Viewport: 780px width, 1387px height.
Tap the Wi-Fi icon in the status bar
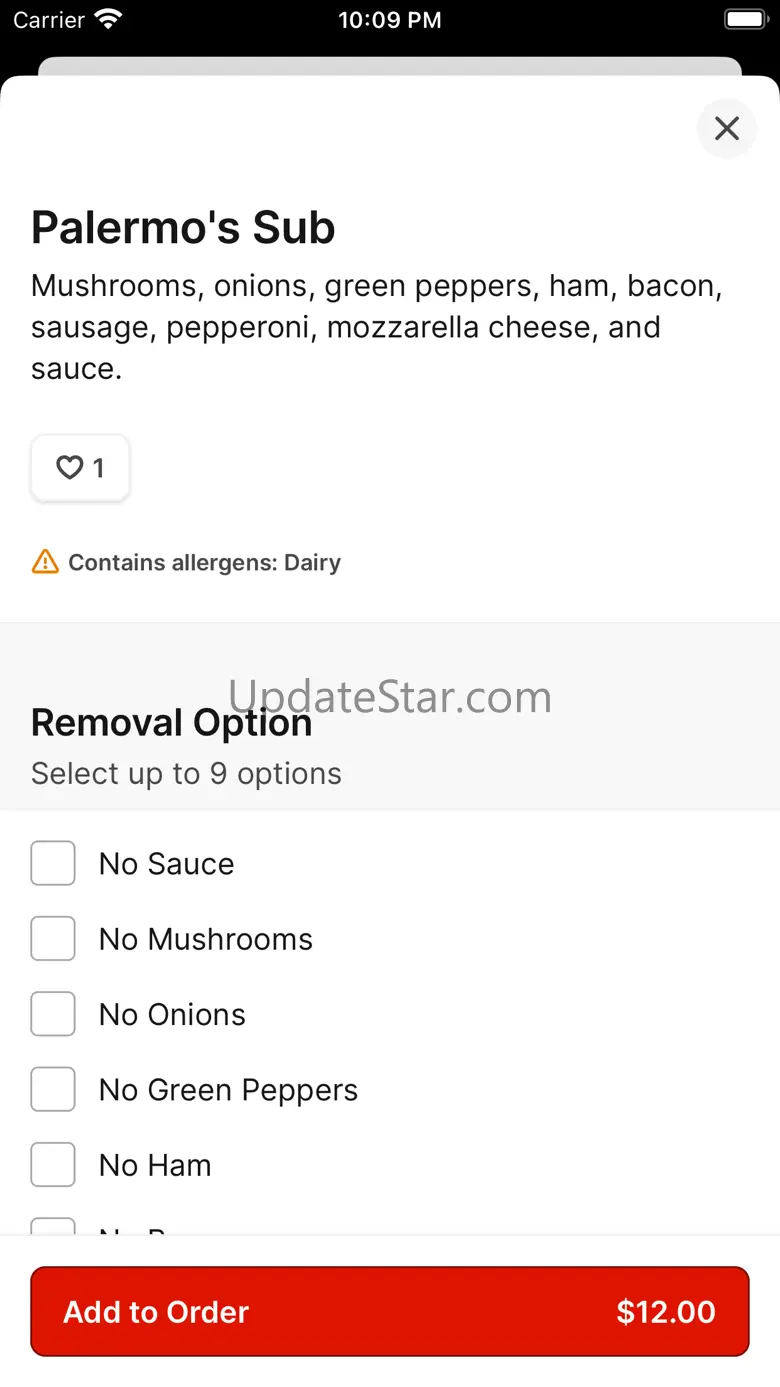click(x=107, y=19)
